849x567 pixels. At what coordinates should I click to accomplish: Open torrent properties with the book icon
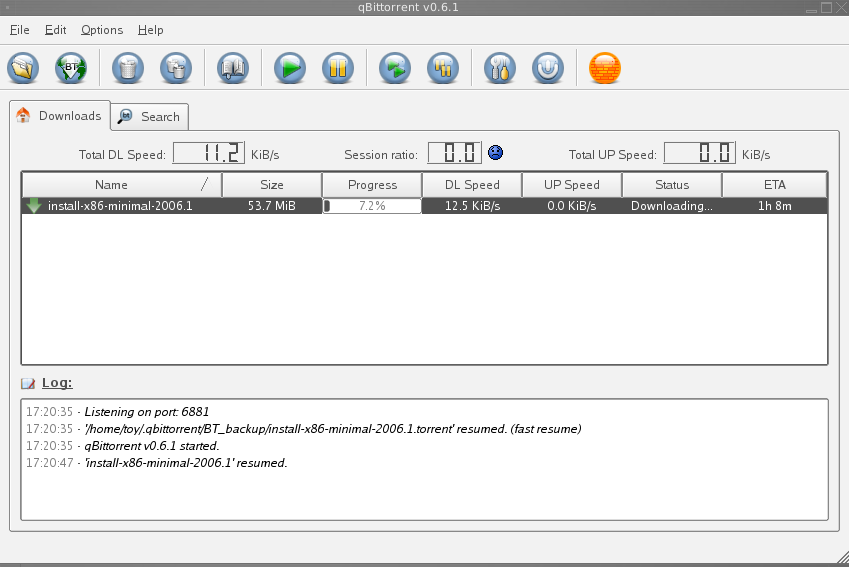(233, 68)
